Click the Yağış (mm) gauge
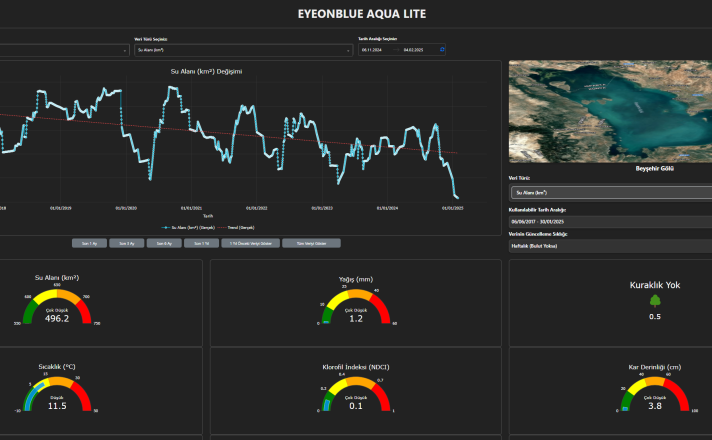Image resolution: width=712 pixels, height=440 pixels. click(356, 306)
